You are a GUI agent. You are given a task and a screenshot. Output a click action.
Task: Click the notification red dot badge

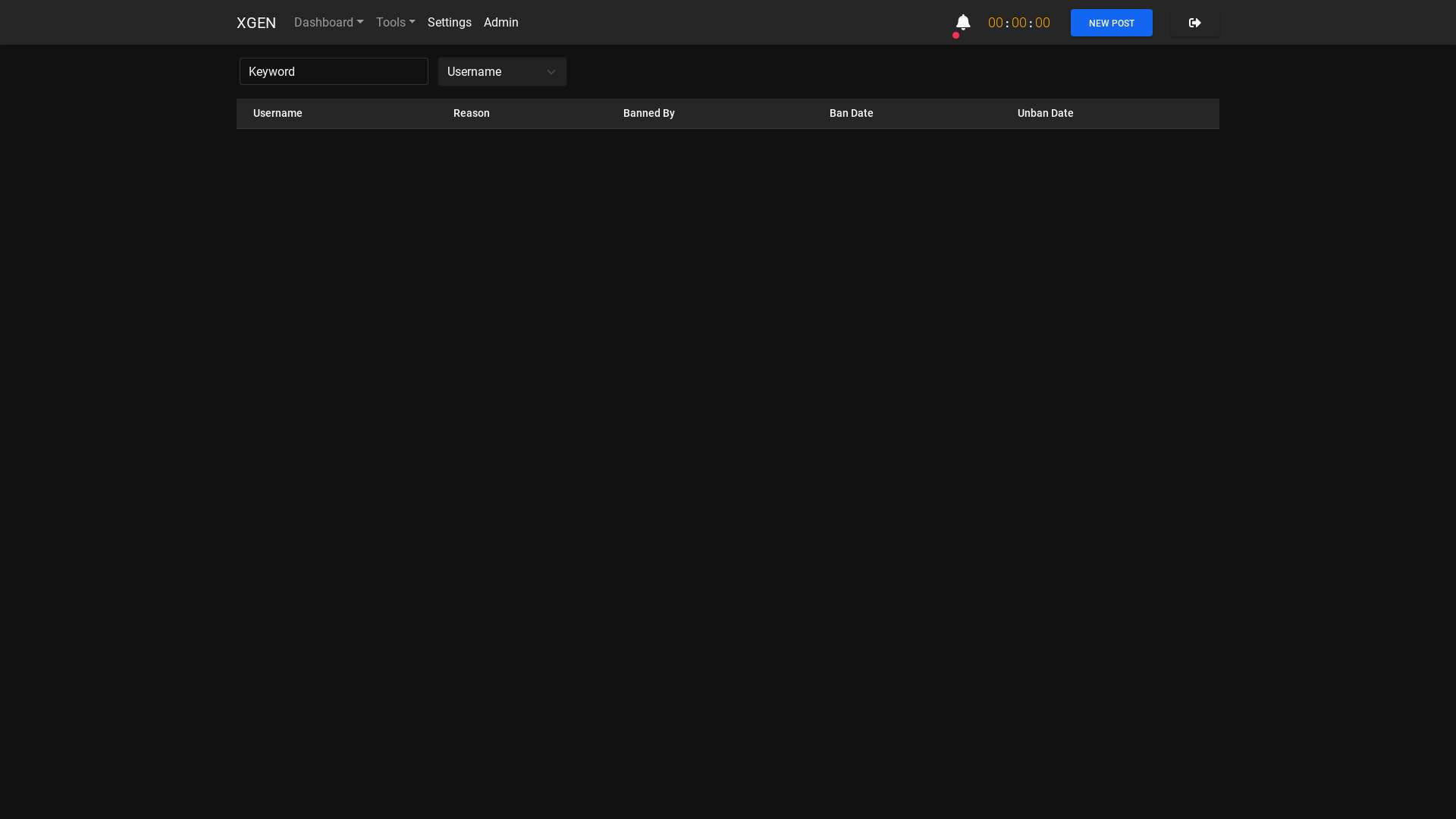955,34
